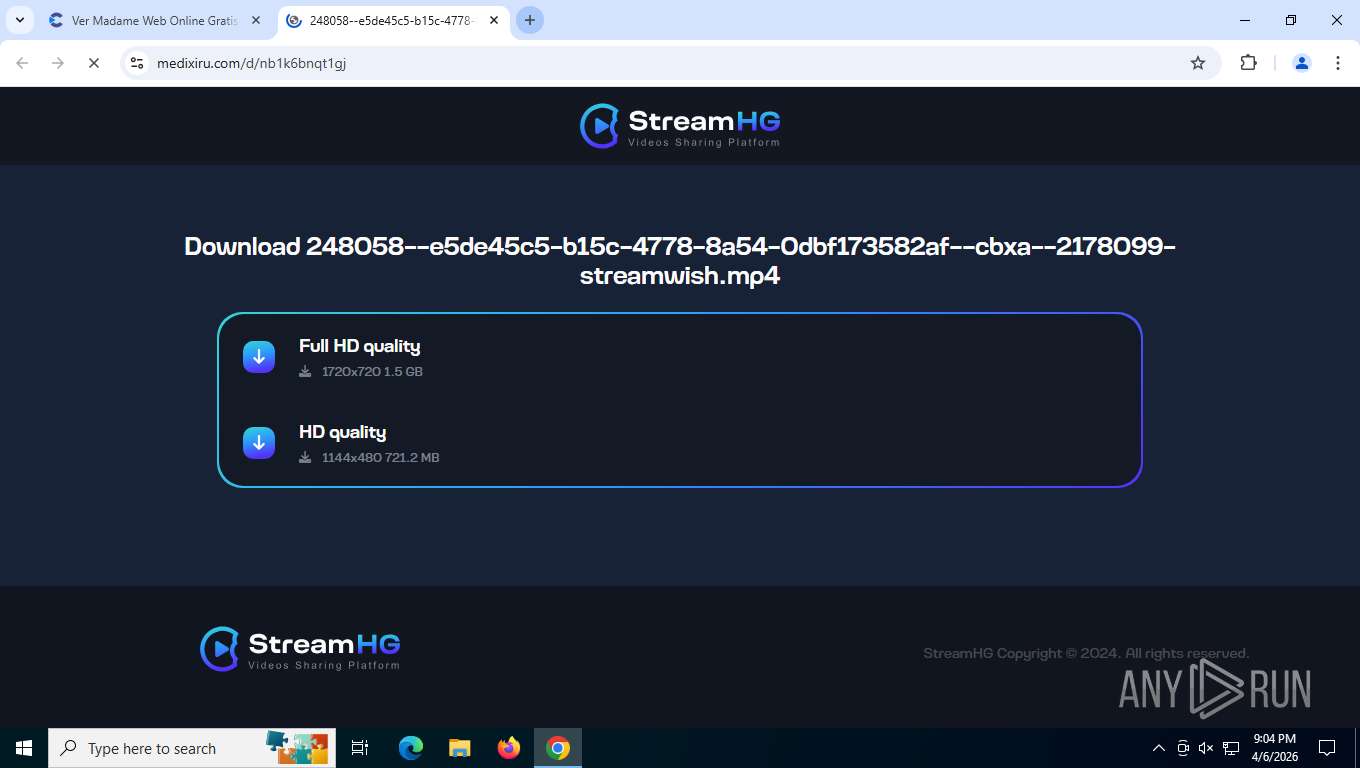Image resolution: width=1360 pixels, height=768 pixels.
Task: Click the Meet Now camera tray icon
Action: (1183, 748)
